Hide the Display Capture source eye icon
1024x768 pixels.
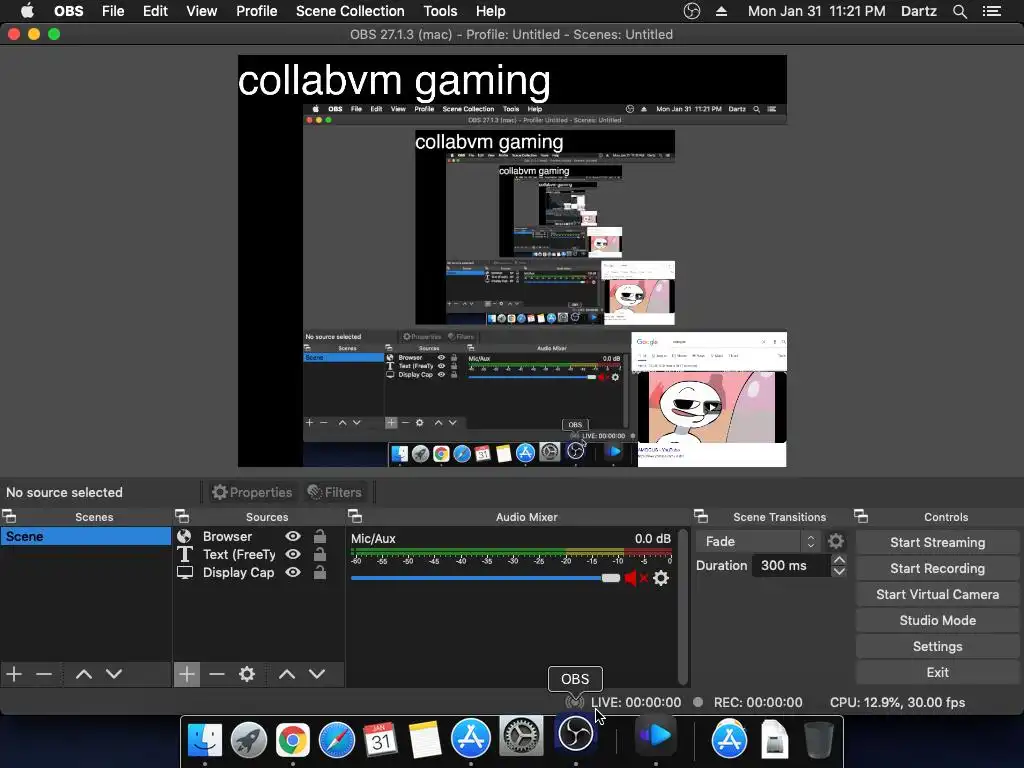pyautogui.click(x=293, y=573)
